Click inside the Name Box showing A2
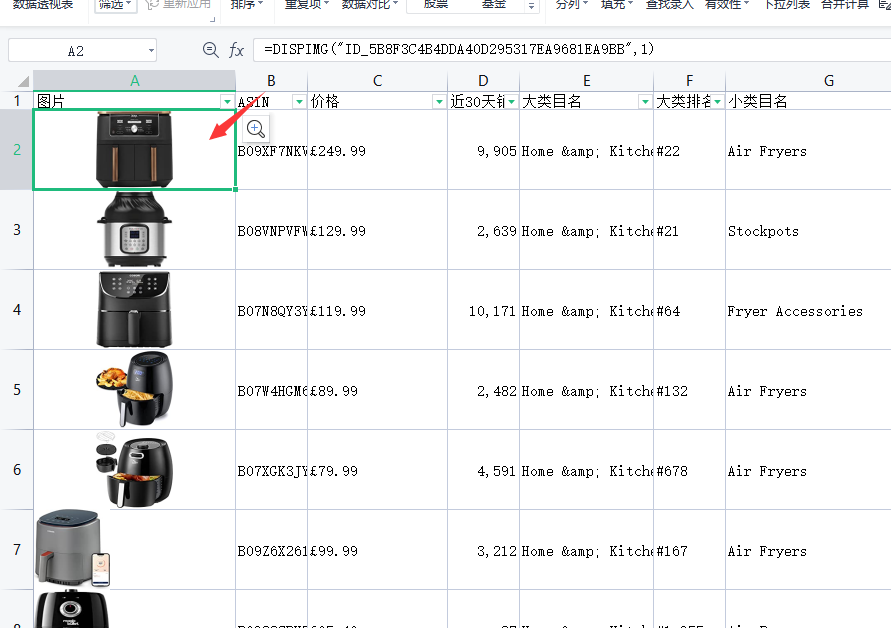This screenshot has width=891, height=628. pos(76,51)
